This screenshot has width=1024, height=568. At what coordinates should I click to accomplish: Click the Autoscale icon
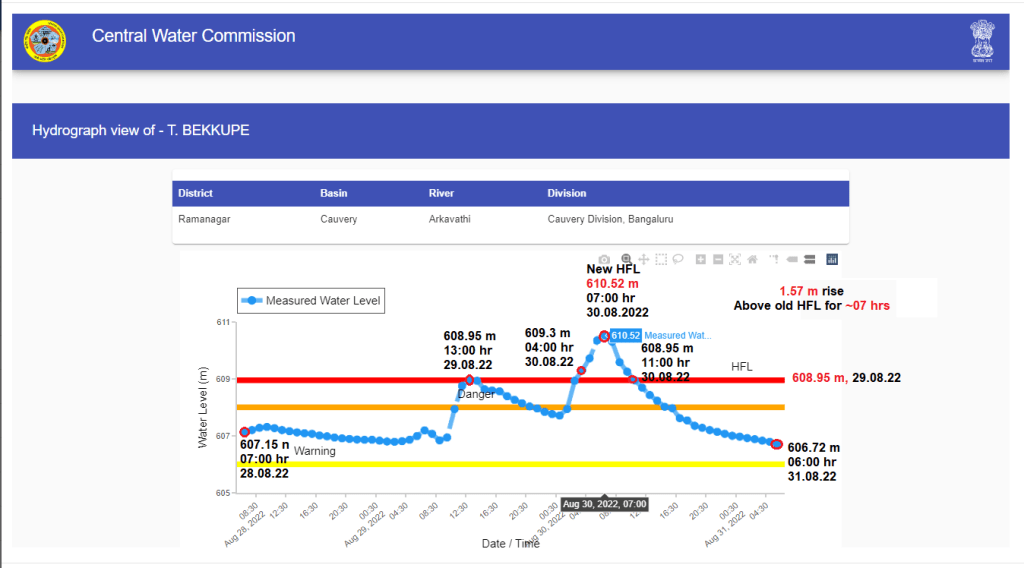(x=735, y=259)
